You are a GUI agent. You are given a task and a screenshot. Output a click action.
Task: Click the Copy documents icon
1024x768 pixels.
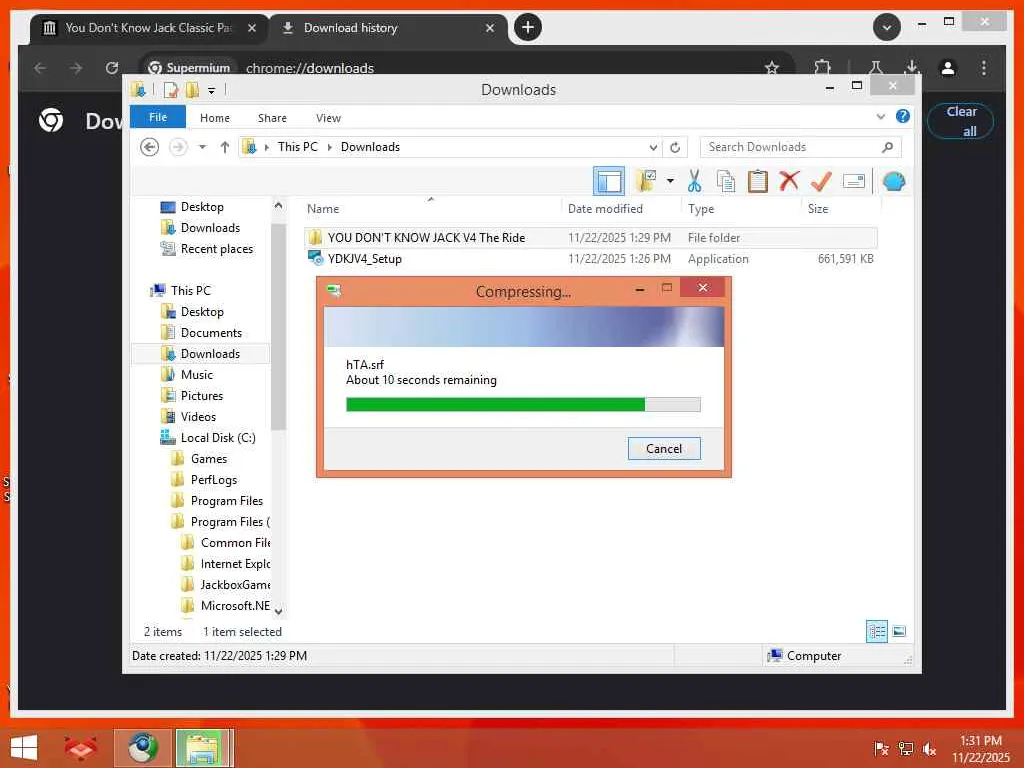(726, 181)
